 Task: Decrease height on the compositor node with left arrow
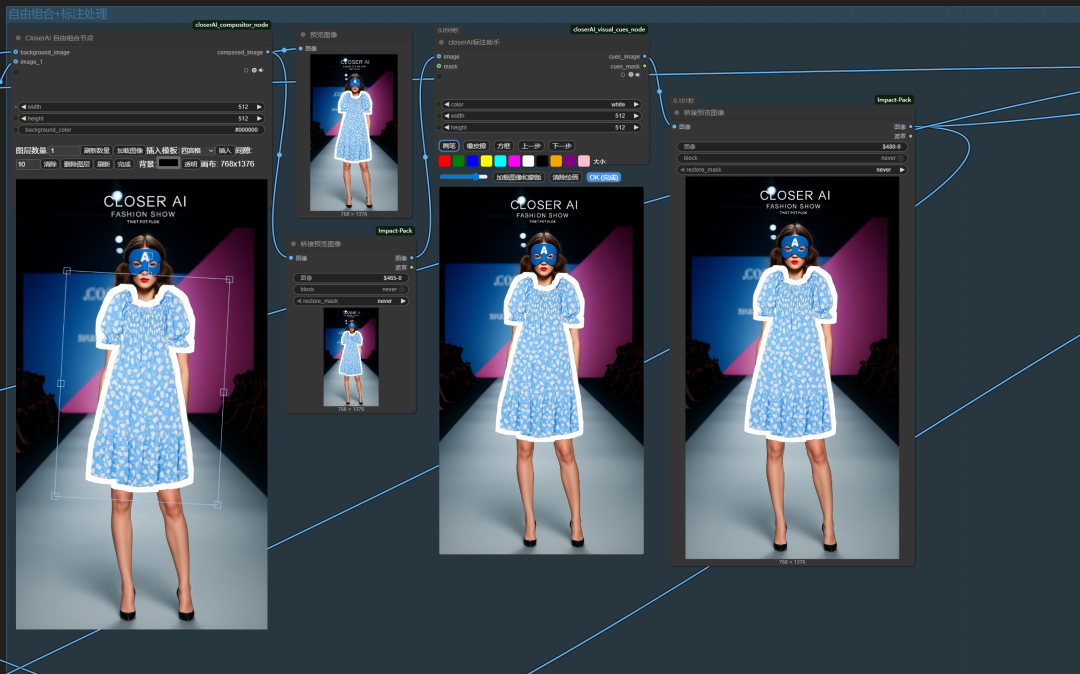click(x=23, y=118)
